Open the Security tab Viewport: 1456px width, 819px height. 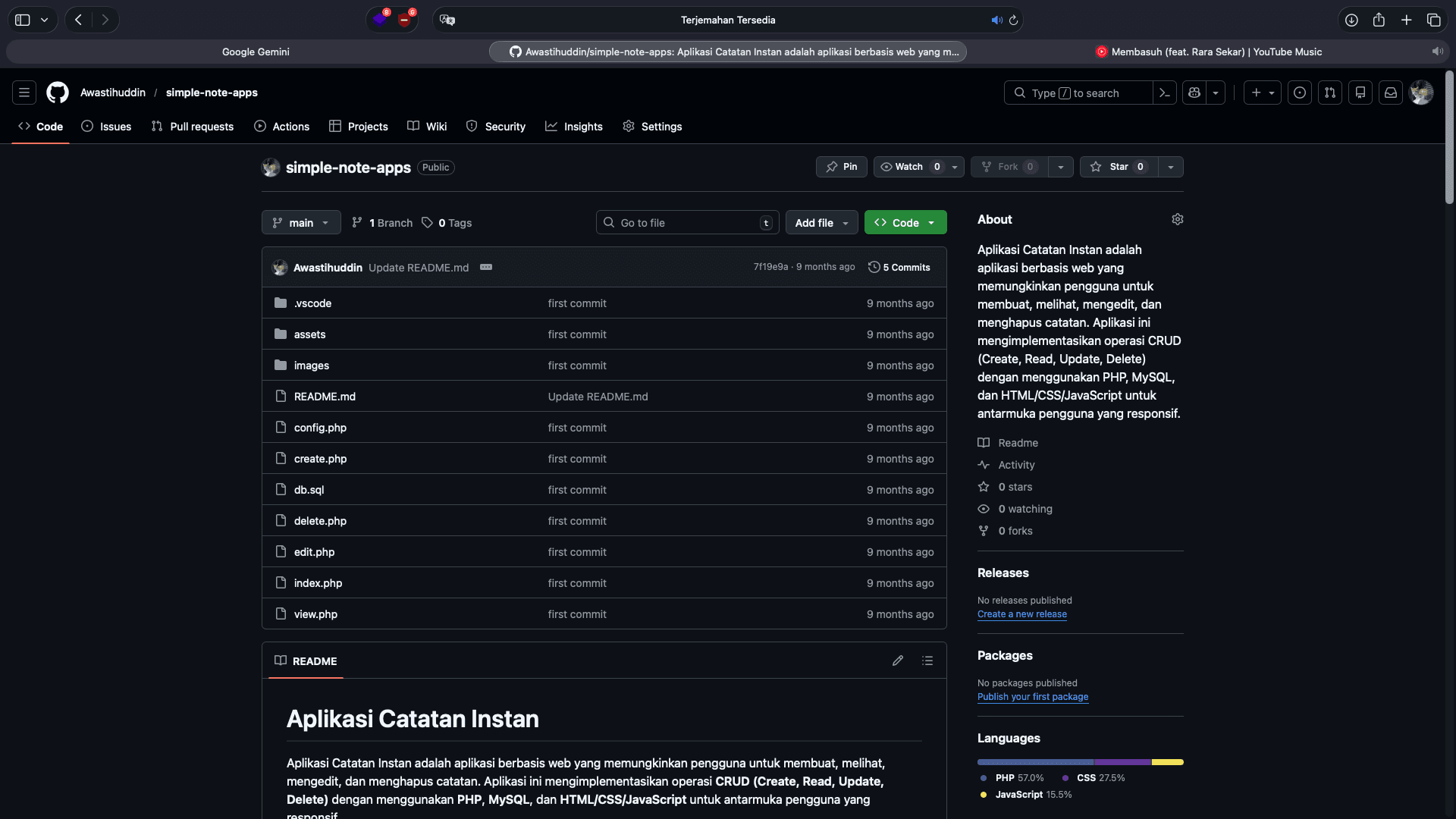496,126
